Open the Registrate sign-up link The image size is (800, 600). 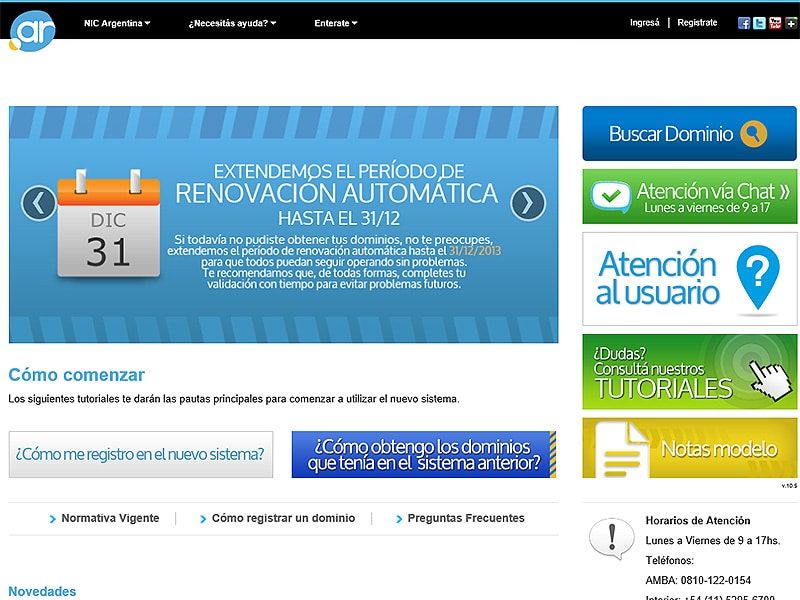pos(697,22)
